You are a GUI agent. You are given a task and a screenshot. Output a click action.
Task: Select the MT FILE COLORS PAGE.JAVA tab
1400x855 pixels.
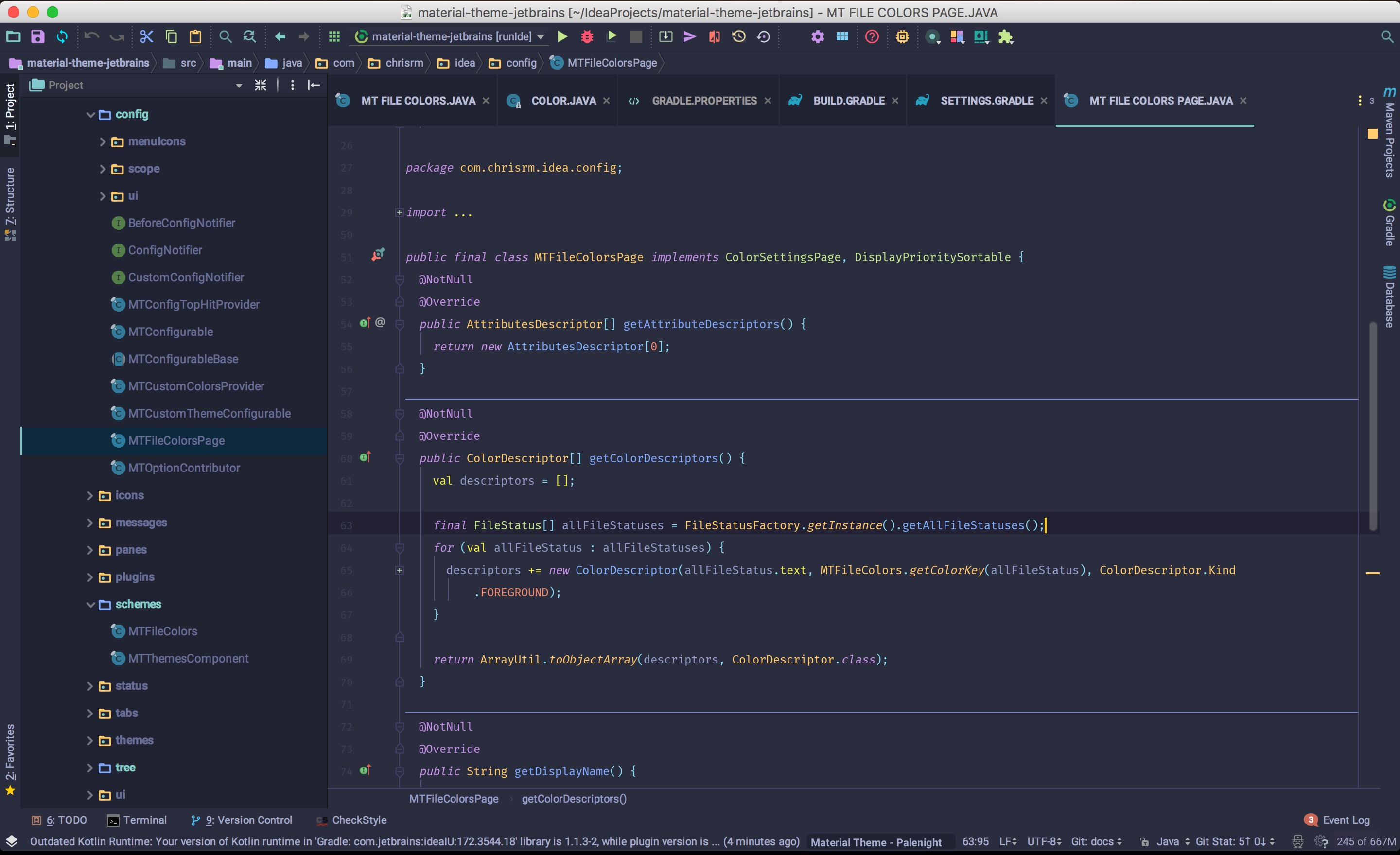point(1161,100)
